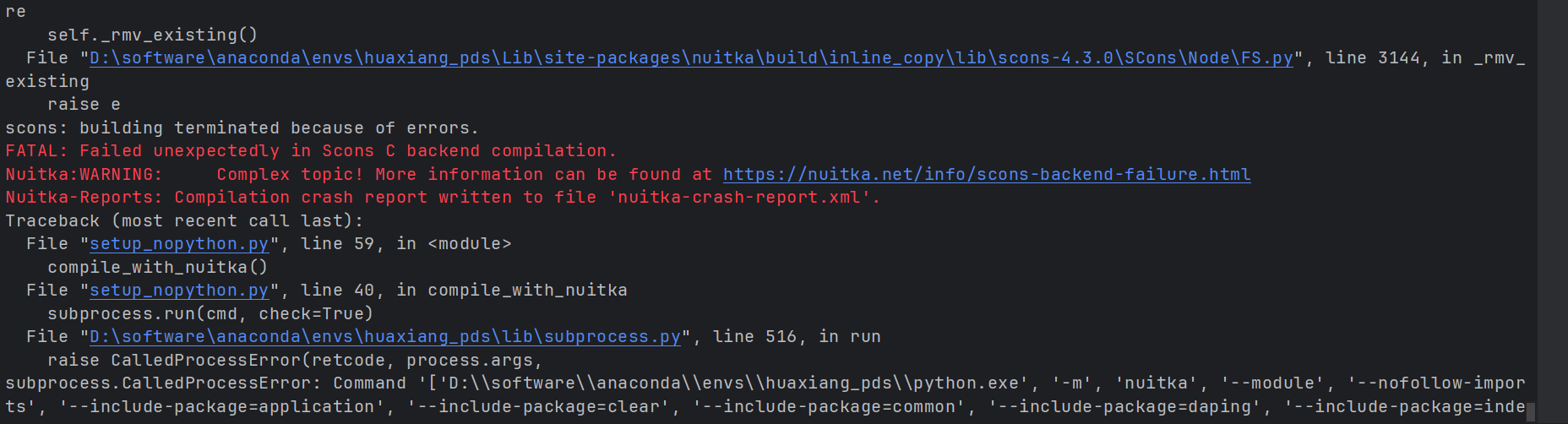1568x424 pixels.
Task: Click the '--include-package=application' argument text
Action: [x=221, y=406]
